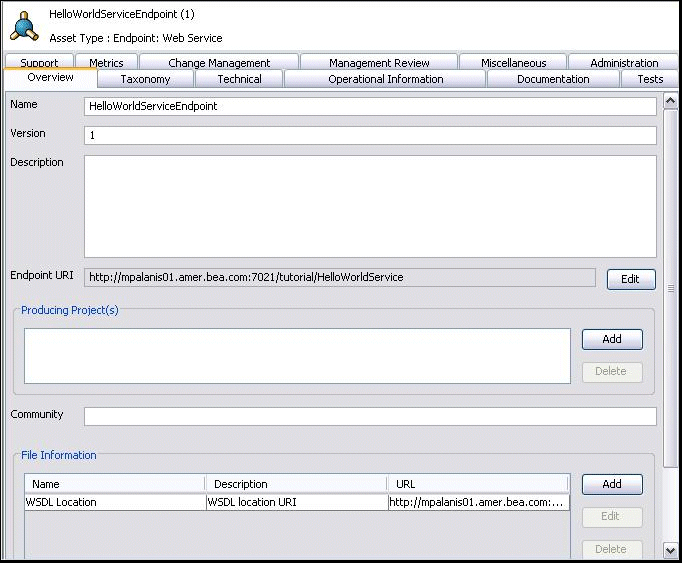
Task: Open the Miscellaneous tab
Action: pos(513,62)
